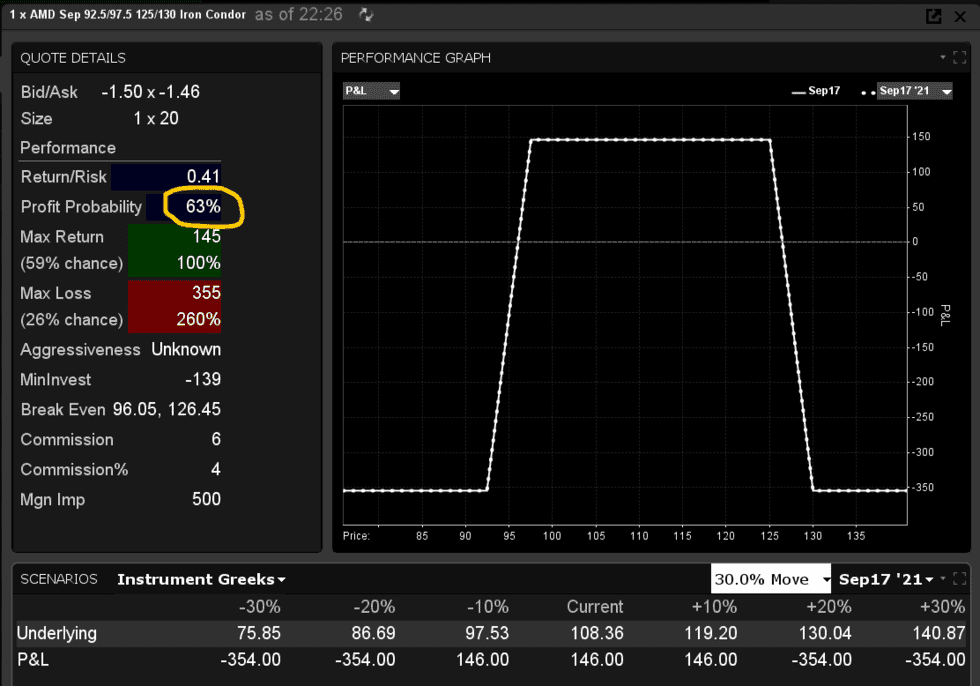The height and width of the screenshot is (686, 980).
Task: Open the Sep17 '21 graph date dropdown
Action: [914, 91]
